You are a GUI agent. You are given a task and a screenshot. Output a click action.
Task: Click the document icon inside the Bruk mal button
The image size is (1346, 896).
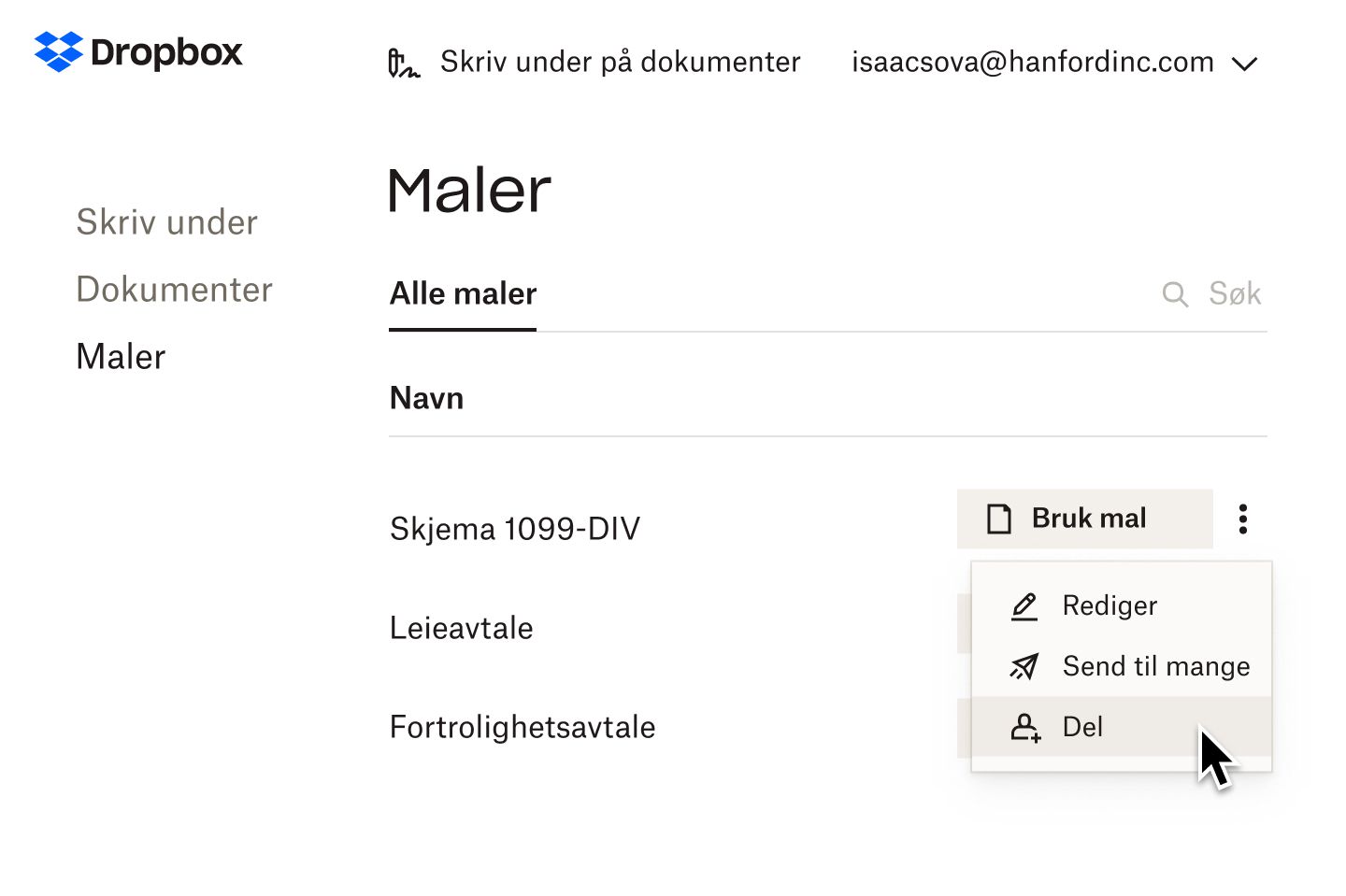tap(999, 518)
